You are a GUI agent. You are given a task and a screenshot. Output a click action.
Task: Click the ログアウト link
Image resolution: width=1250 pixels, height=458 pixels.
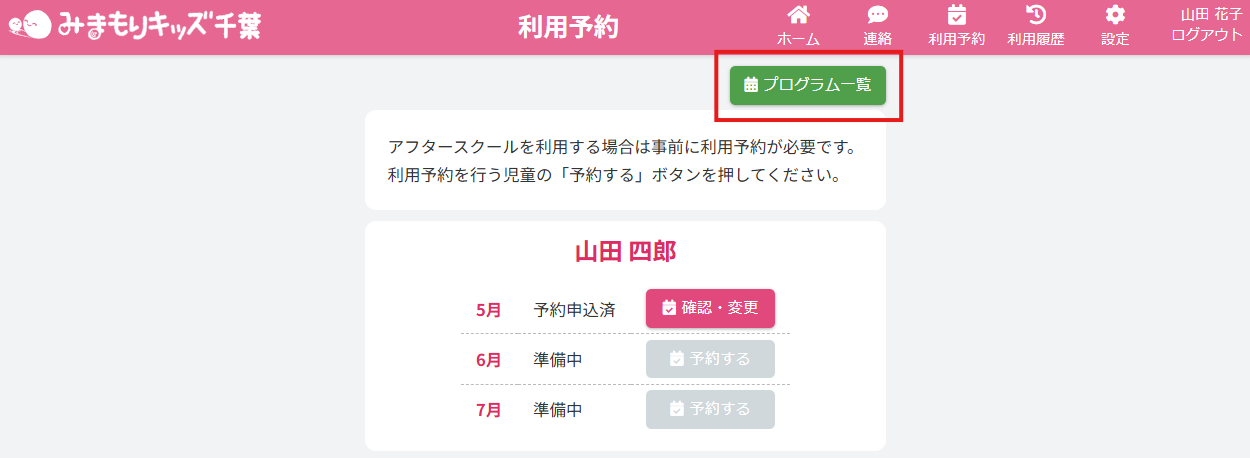(1206, 34)
